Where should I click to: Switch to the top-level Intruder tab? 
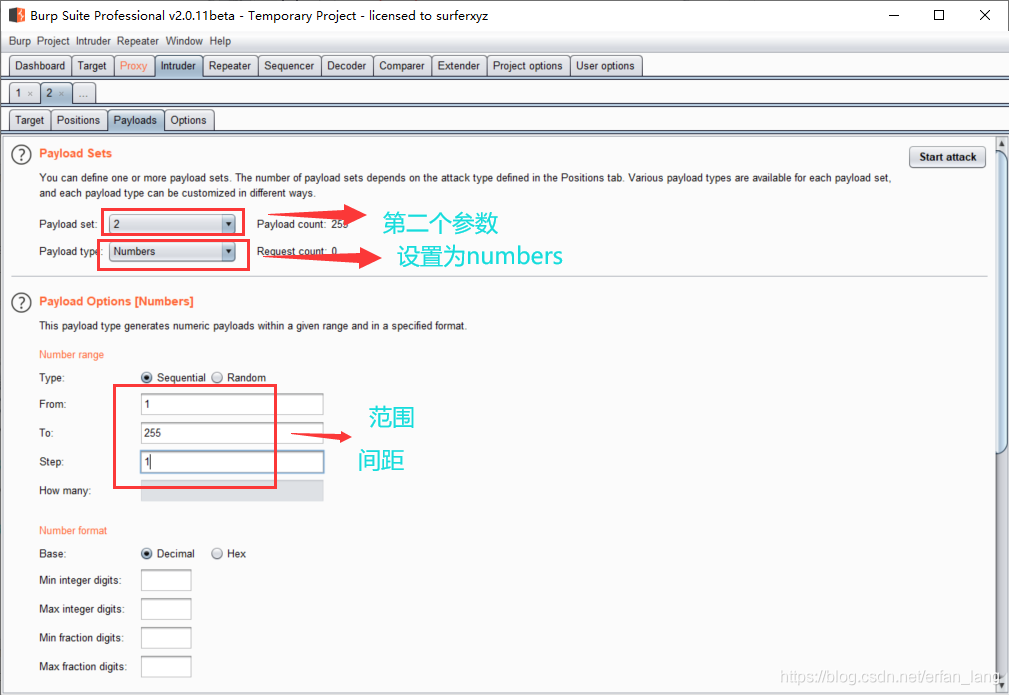tap(178, 66)
